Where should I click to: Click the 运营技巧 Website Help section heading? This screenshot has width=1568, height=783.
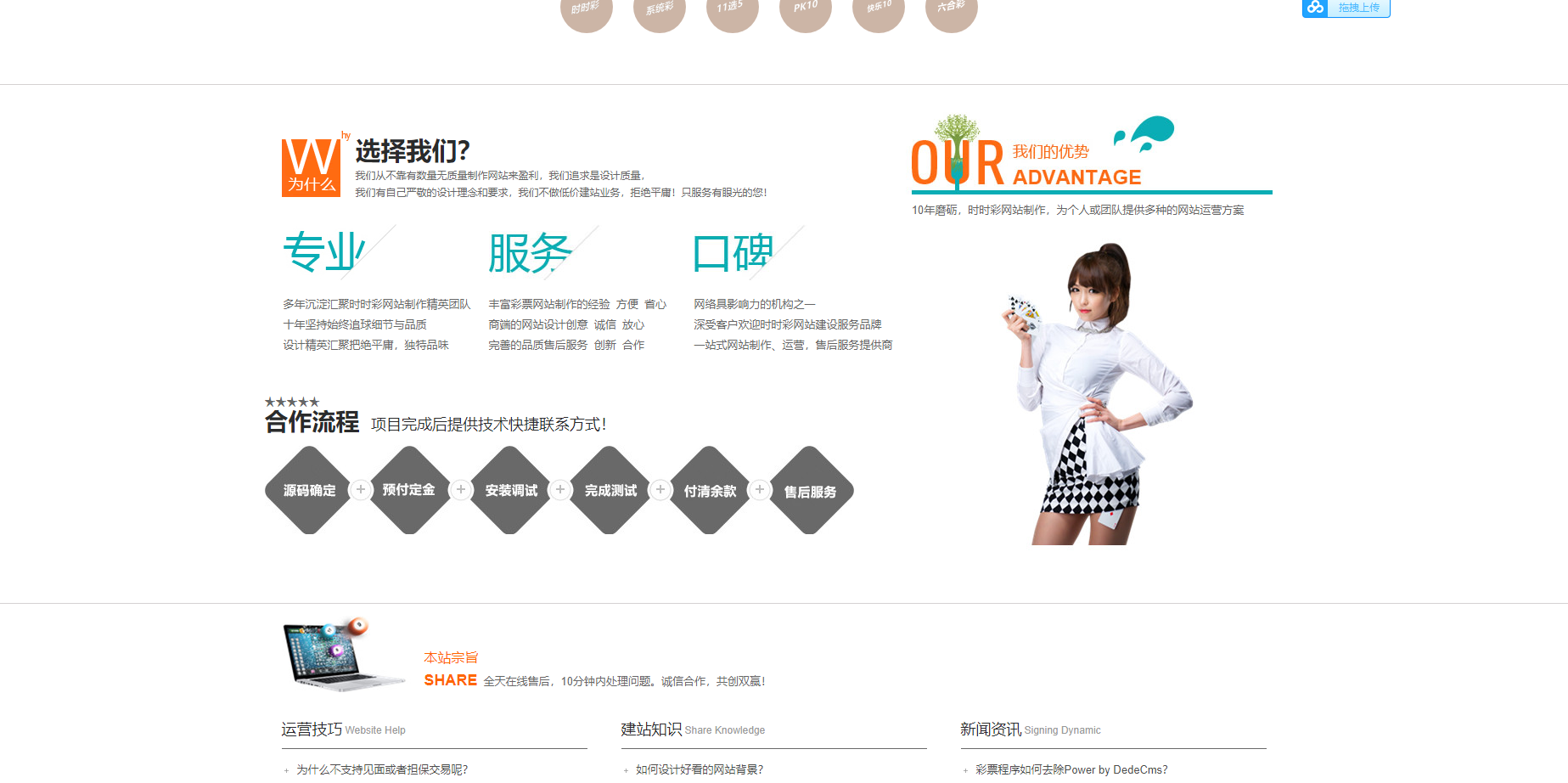point(344,729)
